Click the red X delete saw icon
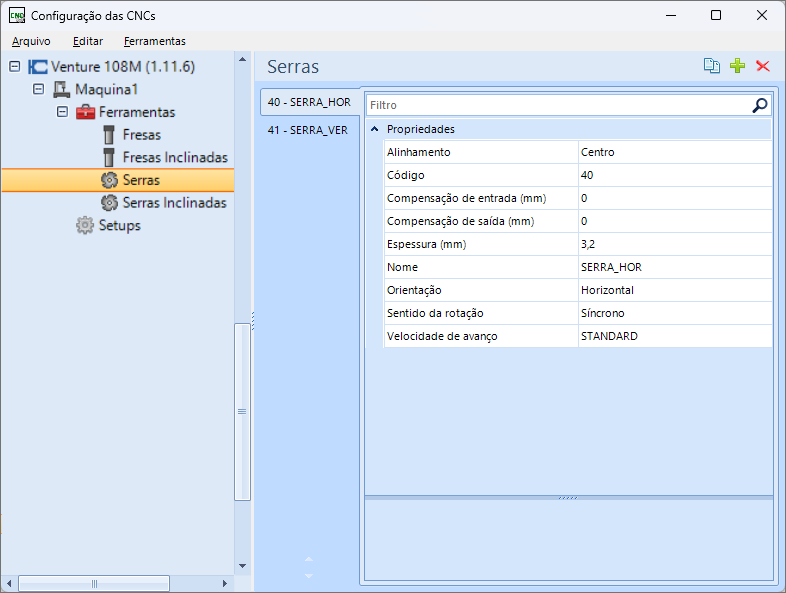Viewport: 786px width, 593px height. 763,66
